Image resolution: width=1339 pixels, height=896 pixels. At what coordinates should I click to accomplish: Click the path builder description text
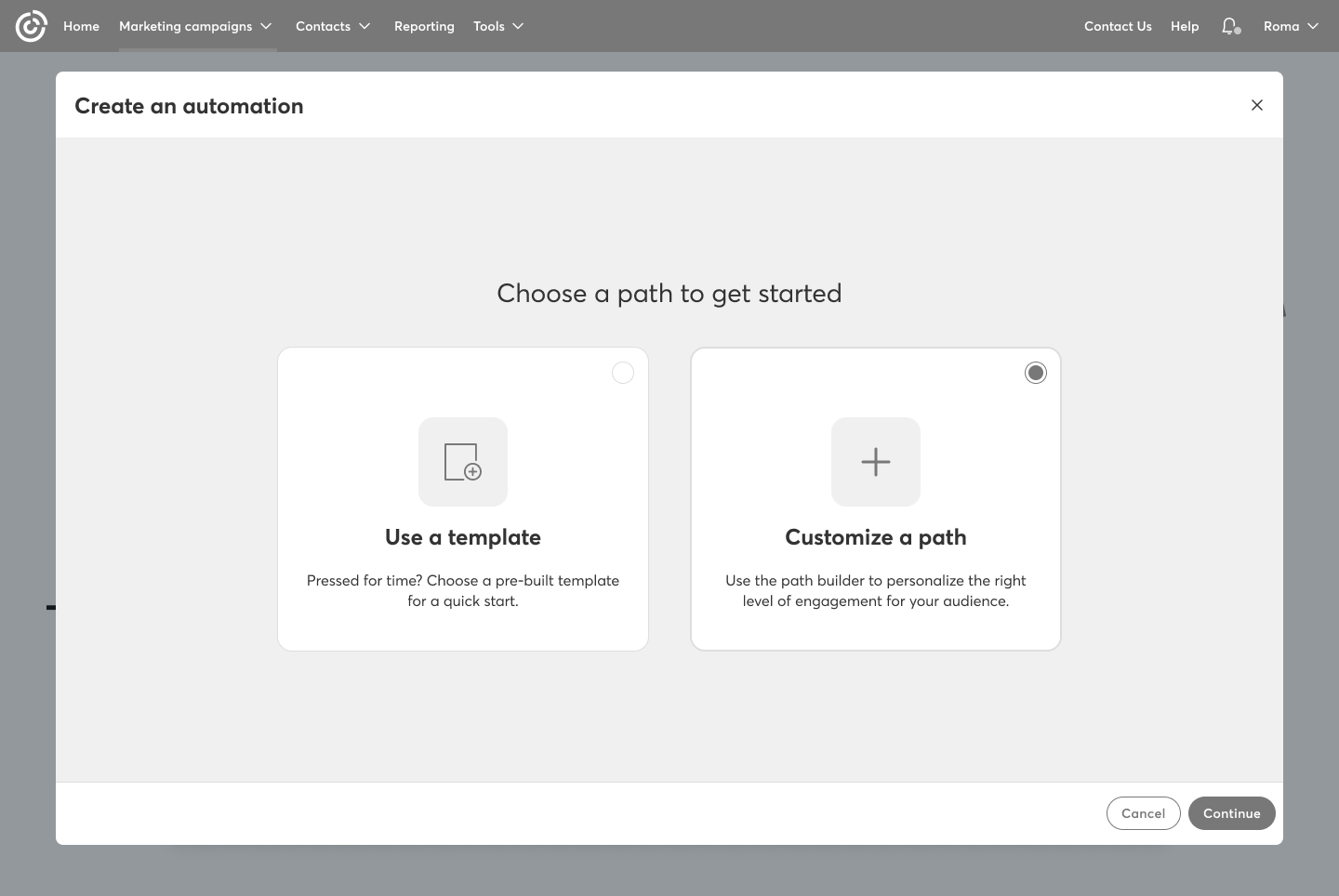coord(875,590)
